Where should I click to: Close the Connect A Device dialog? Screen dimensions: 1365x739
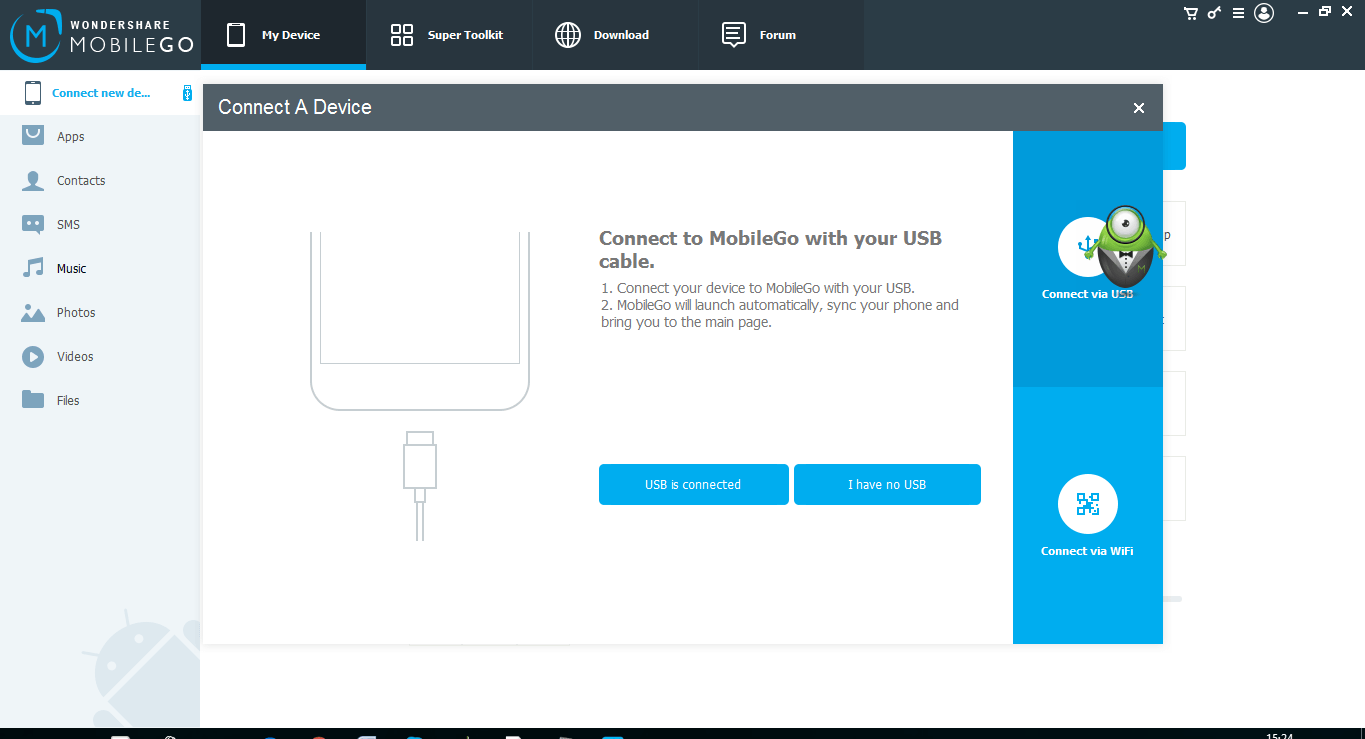1138,108
